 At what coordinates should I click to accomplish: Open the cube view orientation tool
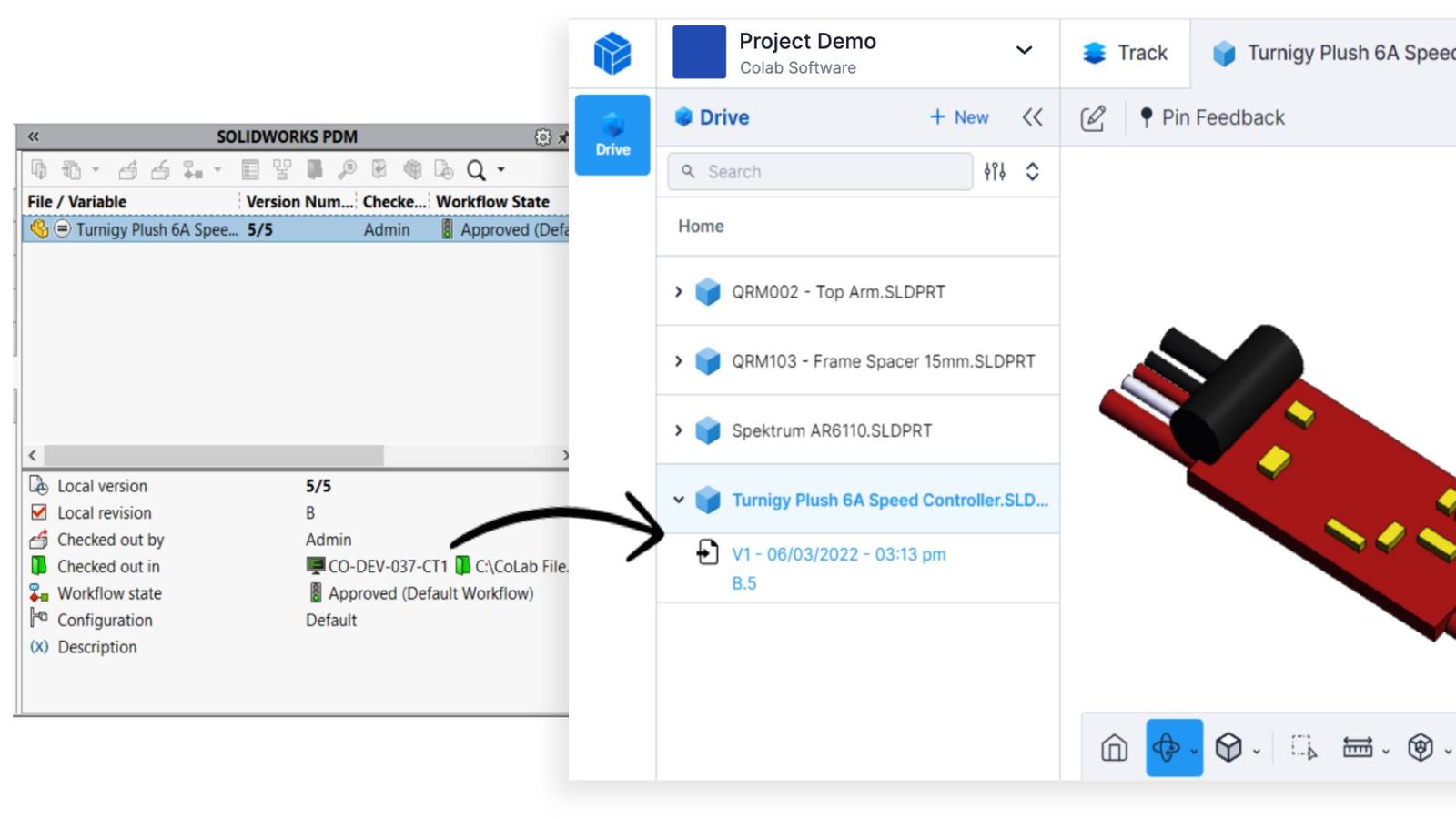pyautogui.click(x=1228, y=748)
